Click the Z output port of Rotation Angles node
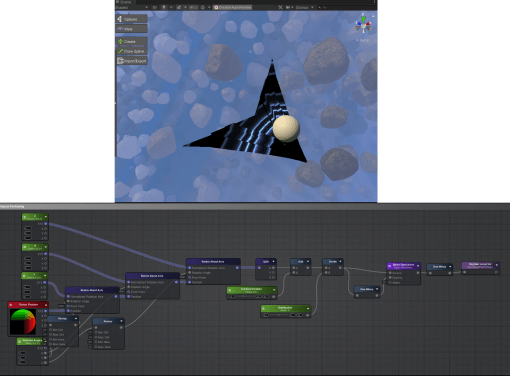 [x=46, y=362]
